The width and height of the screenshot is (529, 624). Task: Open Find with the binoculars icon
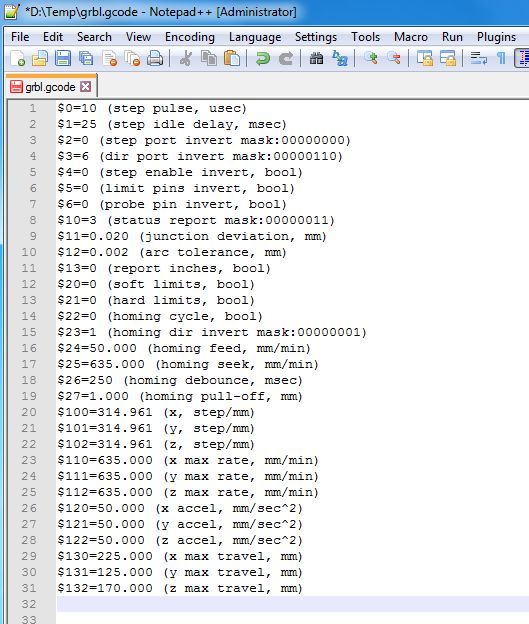(x=316, y=58)
